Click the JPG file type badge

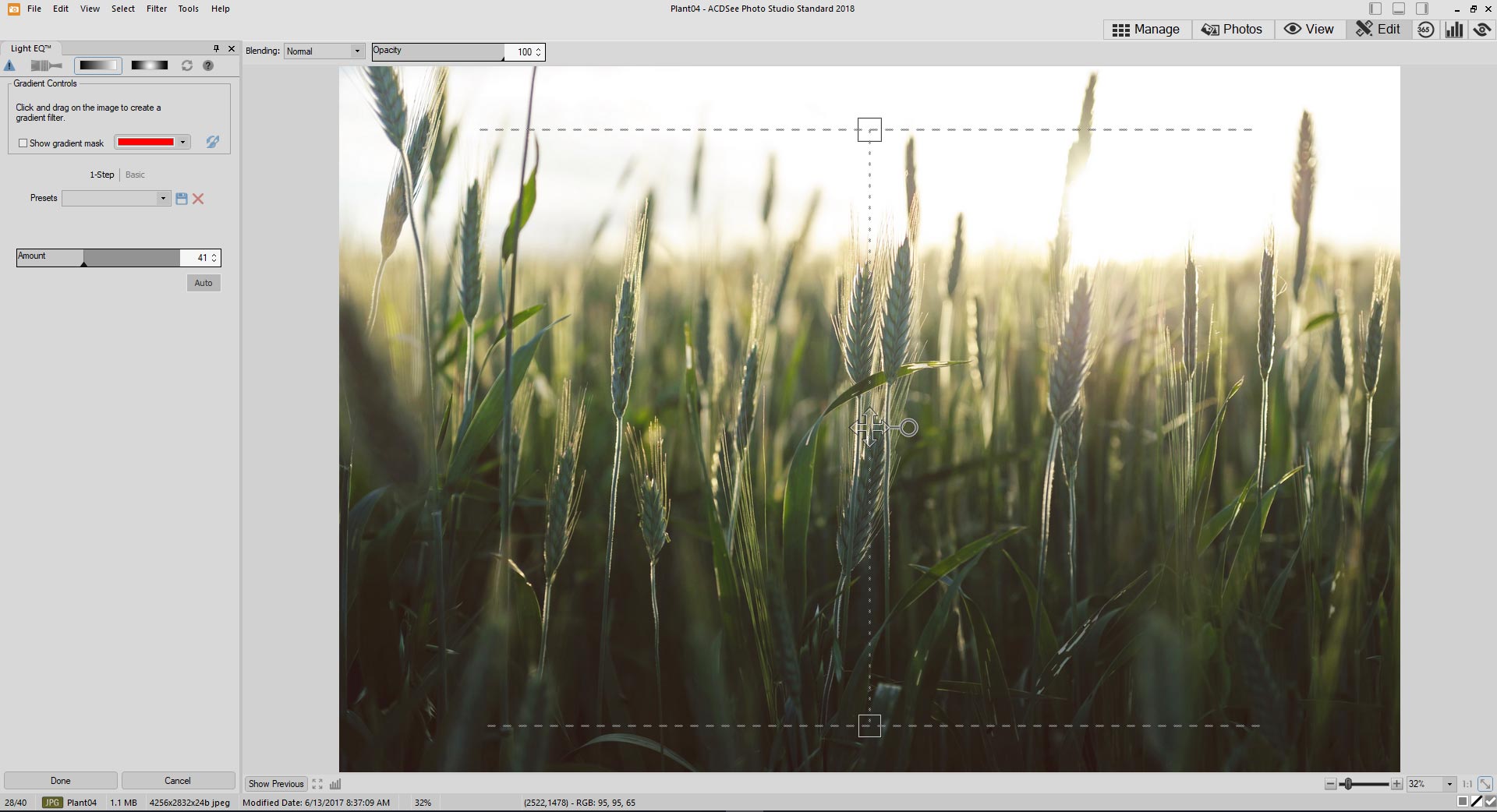(52, 803)
